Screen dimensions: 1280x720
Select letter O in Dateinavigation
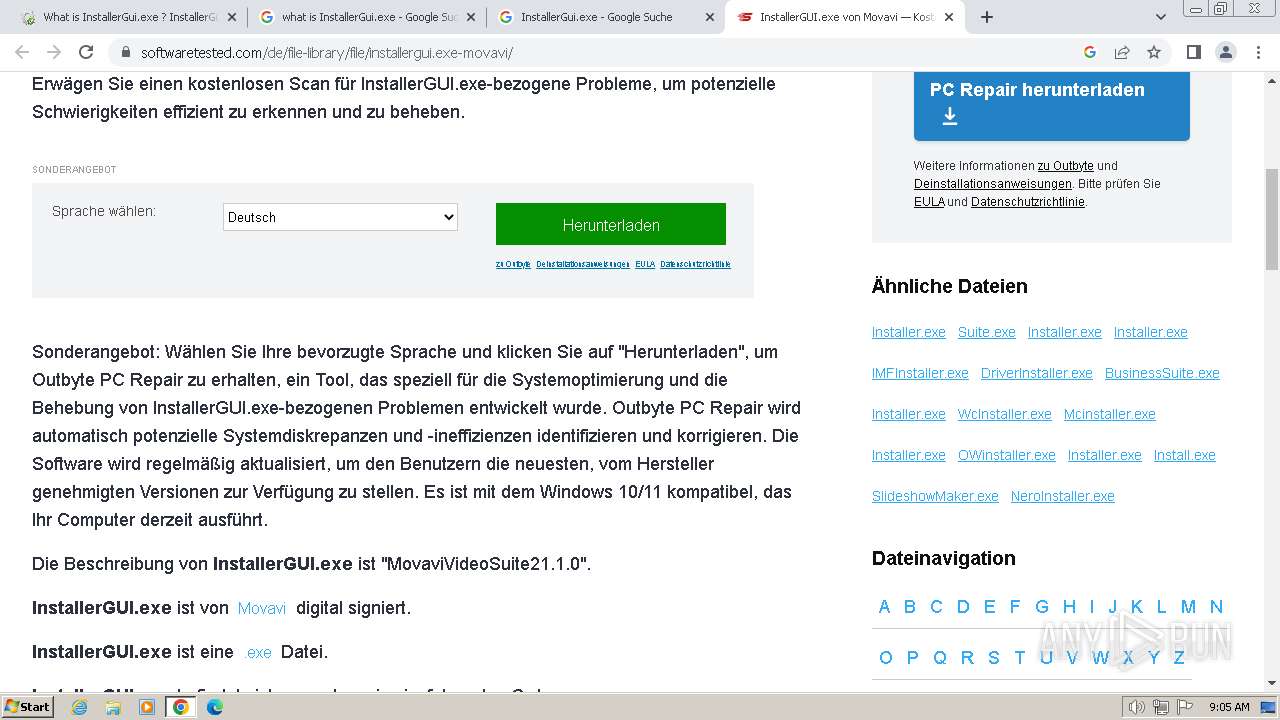click(885, 658)
